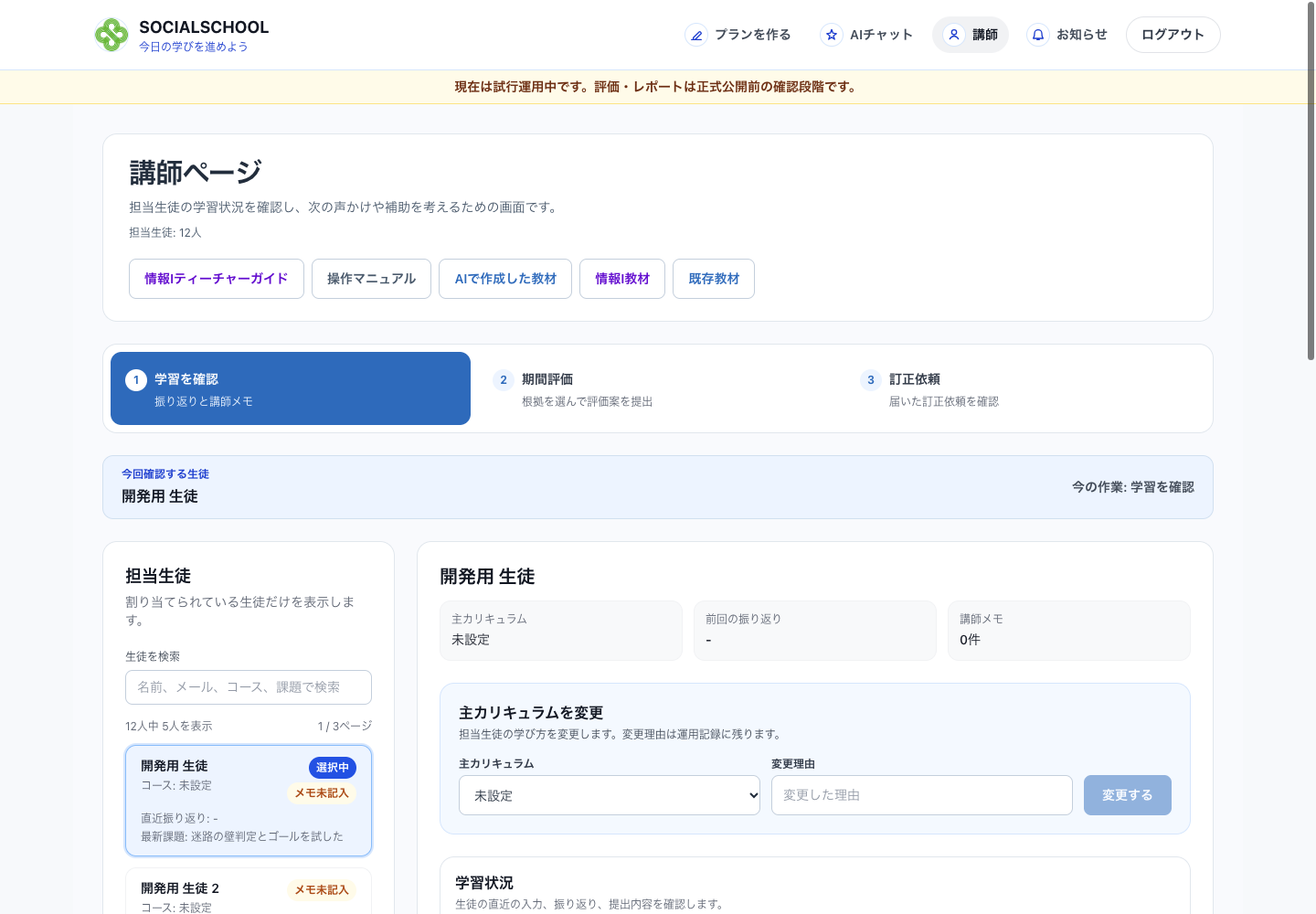Click the 前回の振り返り summary box
The width and height of the screenshot is (1316, 914).
[815, 631]
